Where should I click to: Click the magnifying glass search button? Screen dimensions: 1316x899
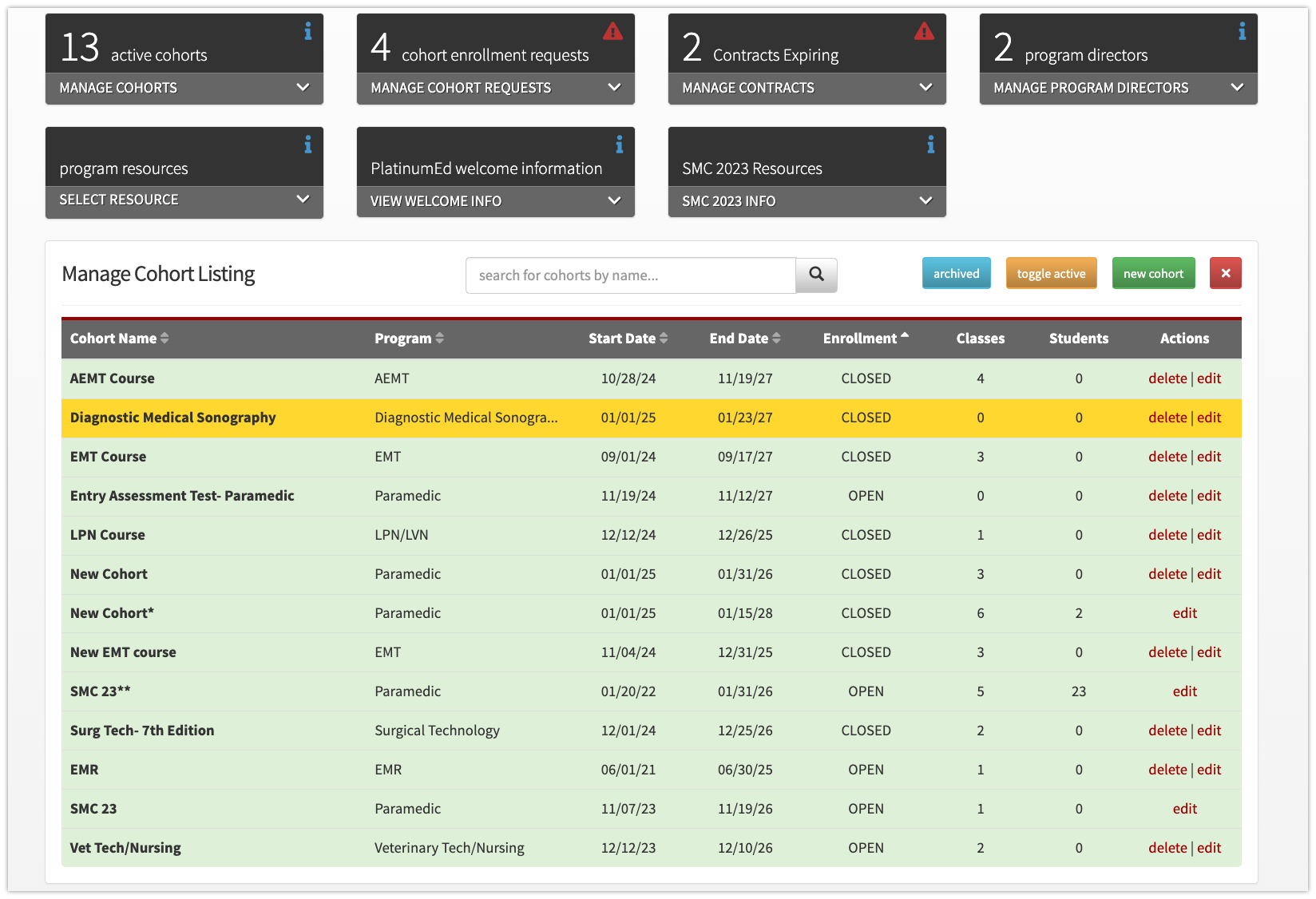(816, 275)
